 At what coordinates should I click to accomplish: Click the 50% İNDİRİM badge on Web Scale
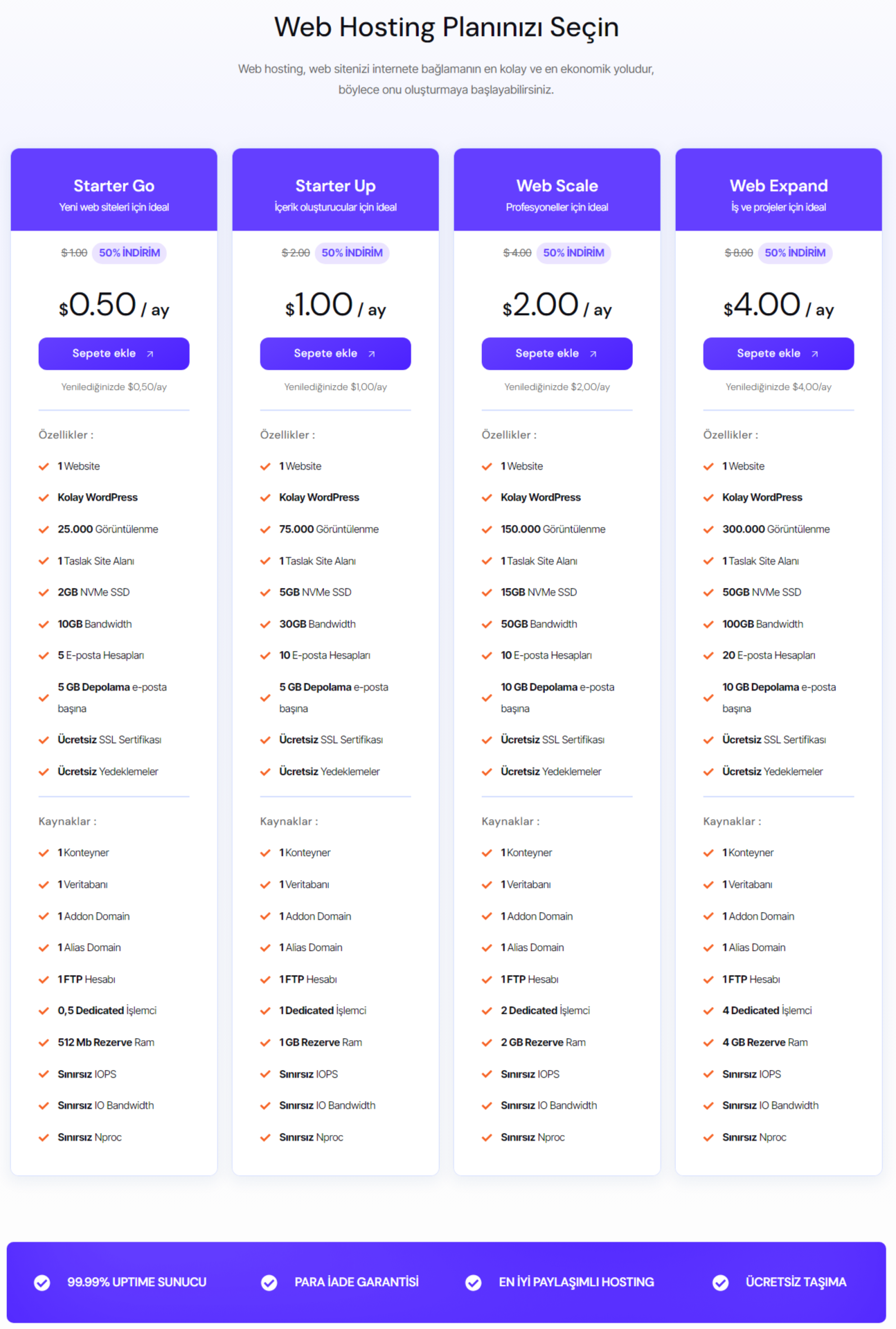click(x=573, y=253)
